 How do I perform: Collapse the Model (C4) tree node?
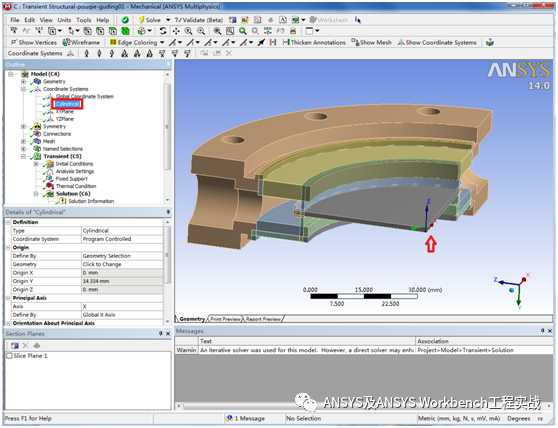point(11,74)
